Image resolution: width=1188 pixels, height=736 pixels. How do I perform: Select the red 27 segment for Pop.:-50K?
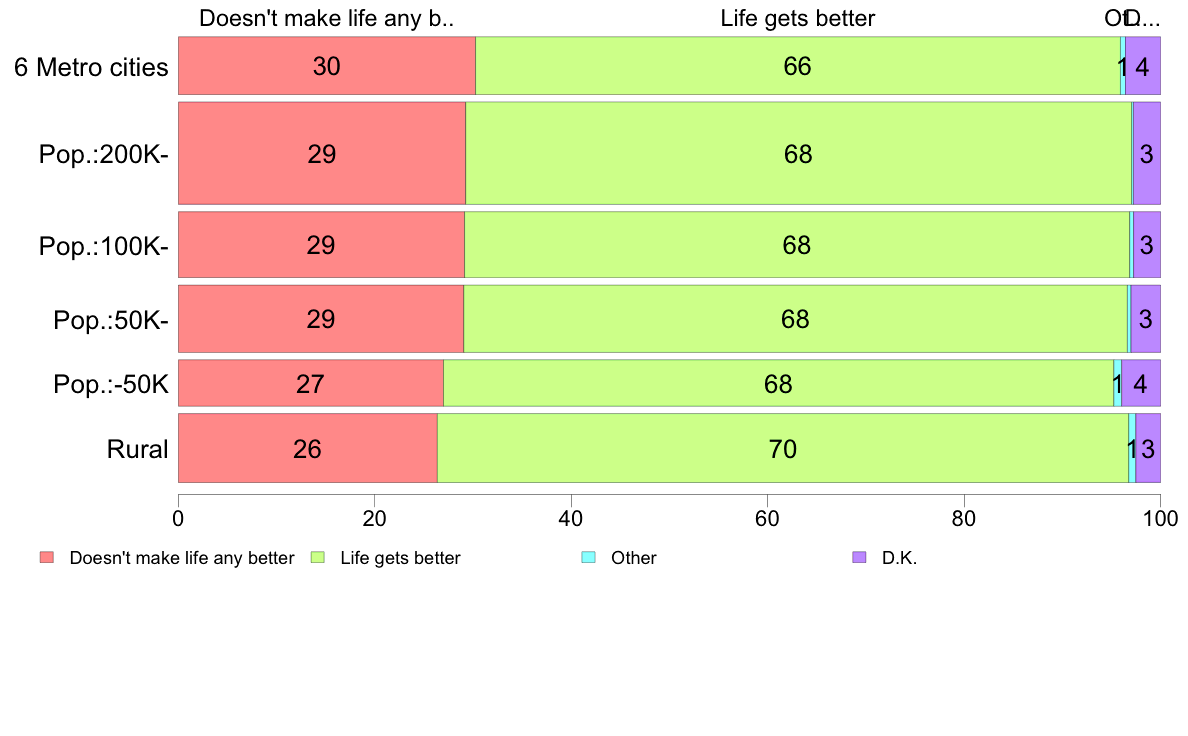(x=311, y=384)
